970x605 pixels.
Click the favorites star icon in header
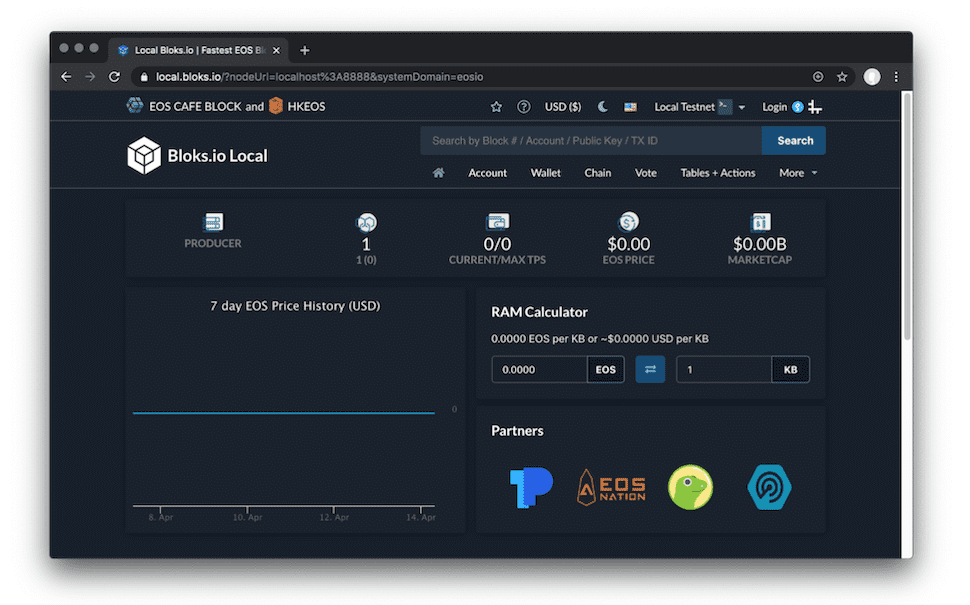tap(496, 107)
